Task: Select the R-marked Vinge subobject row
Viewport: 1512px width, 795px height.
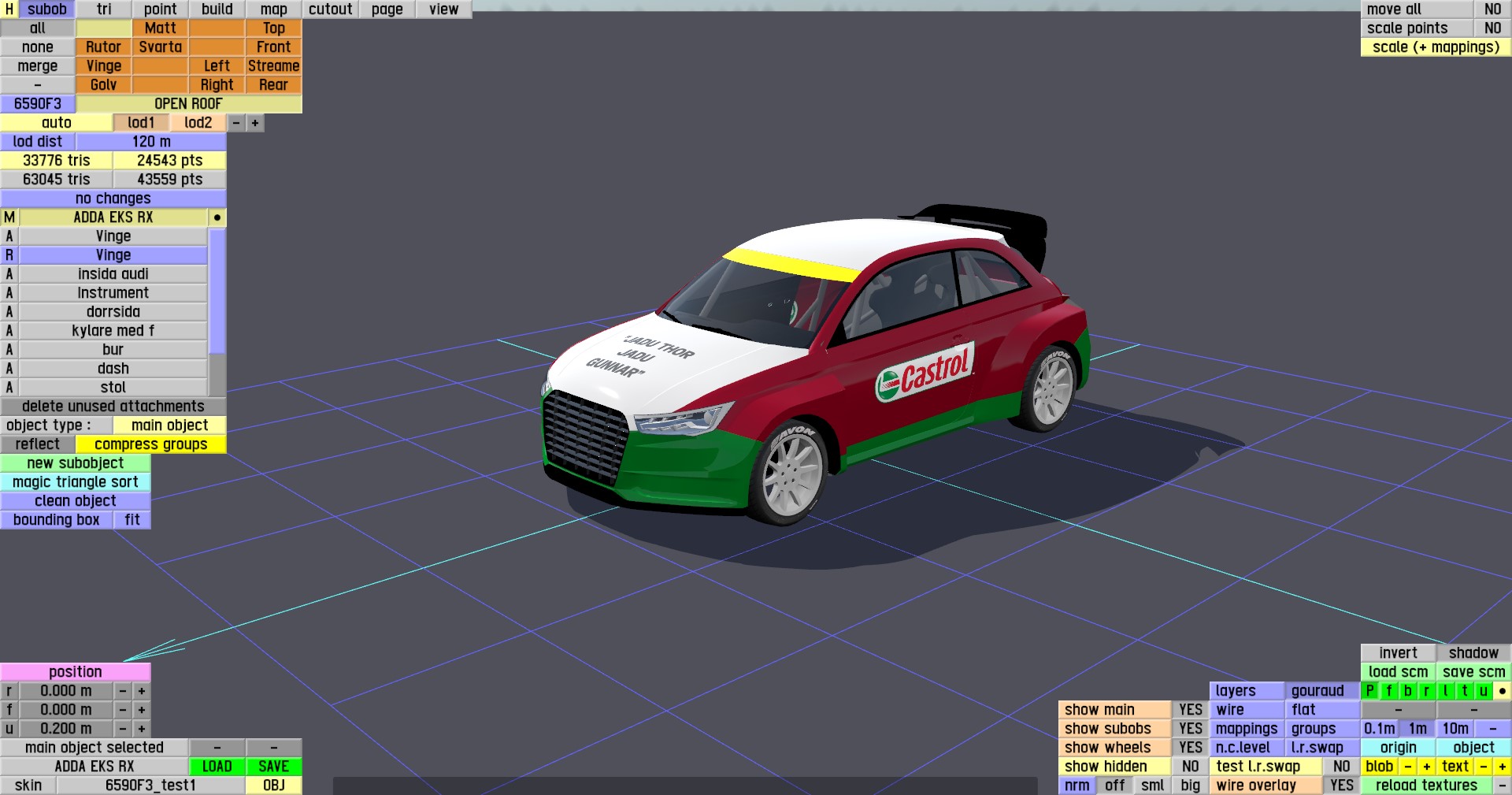Action: click(x=113, y=255)
